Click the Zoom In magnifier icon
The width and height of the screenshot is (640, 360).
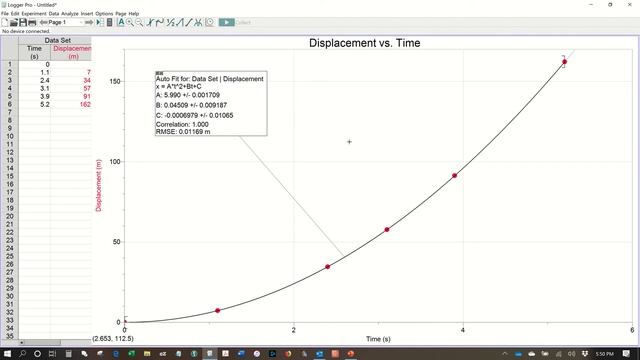click(x=130, y=22)
